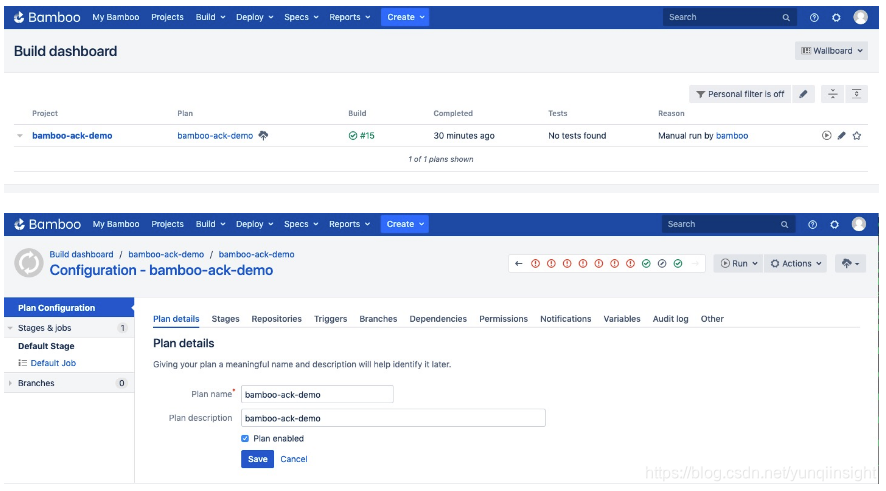Click the Default Job list icon in sidebar
Image resolution: width=886 pixels, height=491 pixels.
pyautogui.click(x=23, y=363)
